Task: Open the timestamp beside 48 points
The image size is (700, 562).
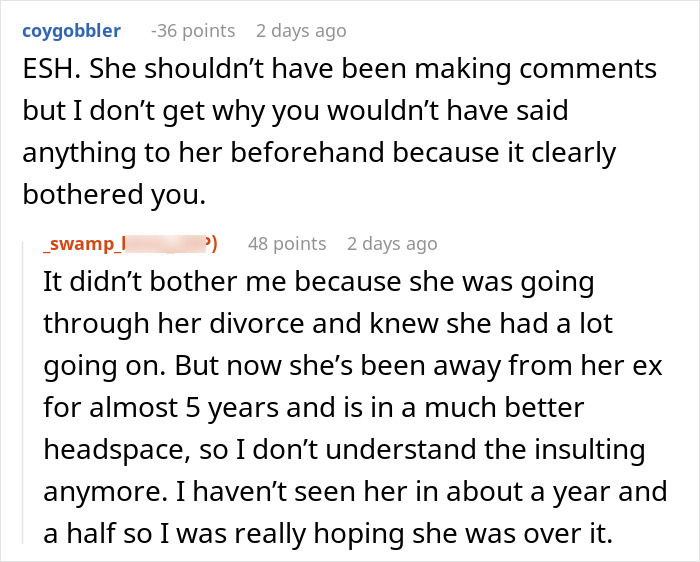Action: (392, 244)
